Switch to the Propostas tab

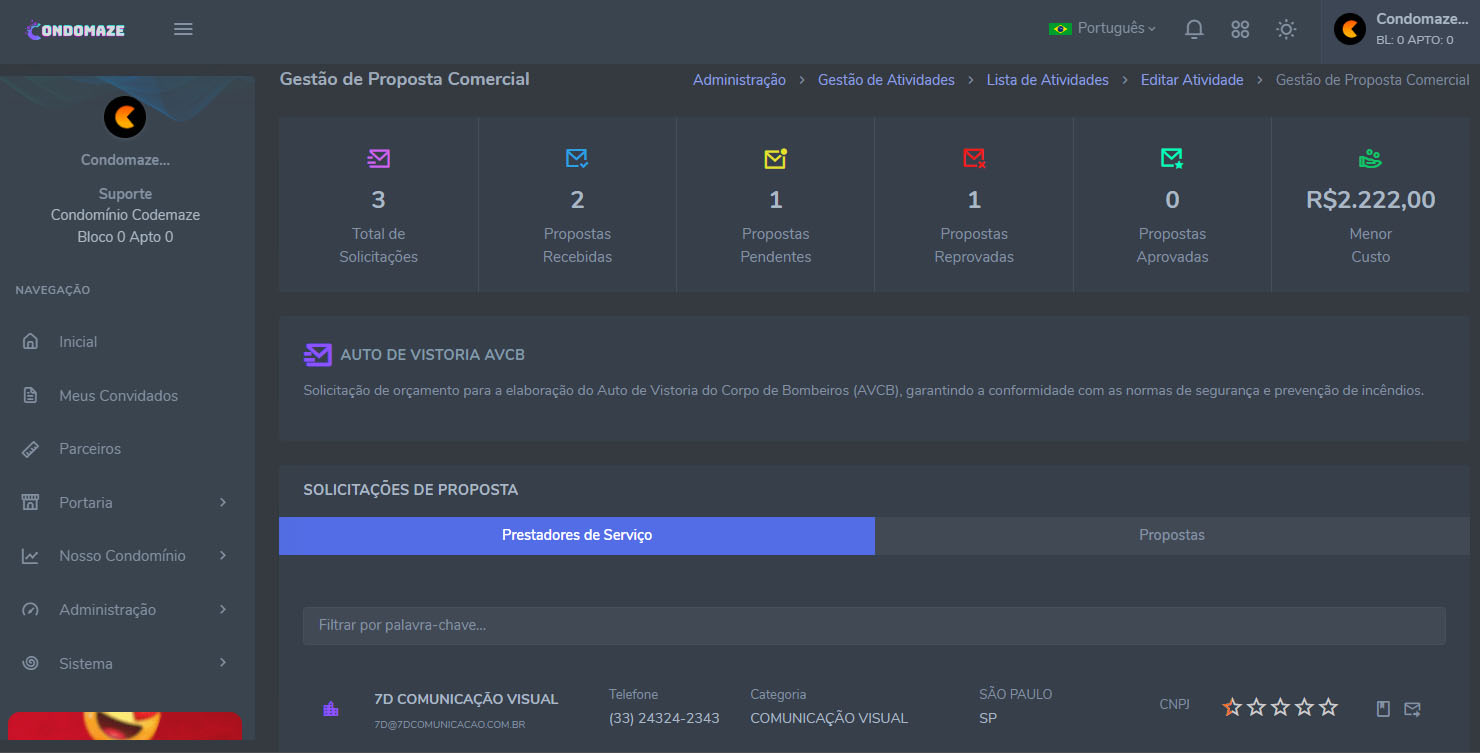(x=1171, y=535)
